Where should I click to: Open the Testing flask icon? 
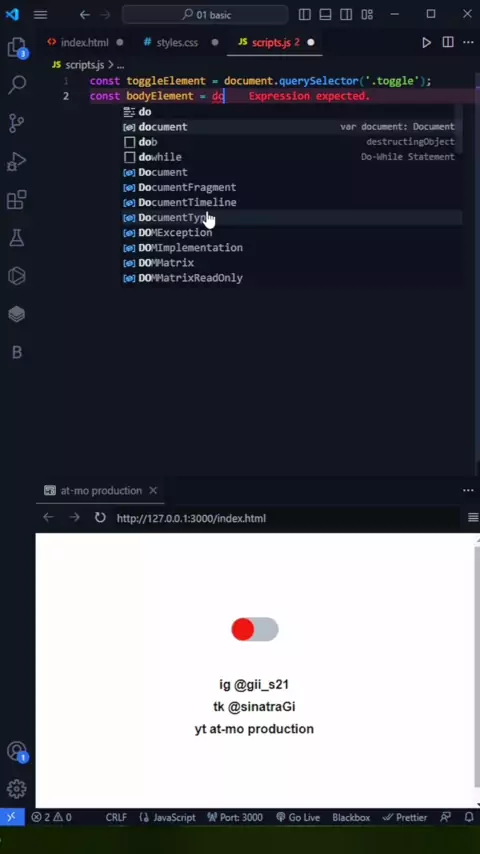pos(17,237)
